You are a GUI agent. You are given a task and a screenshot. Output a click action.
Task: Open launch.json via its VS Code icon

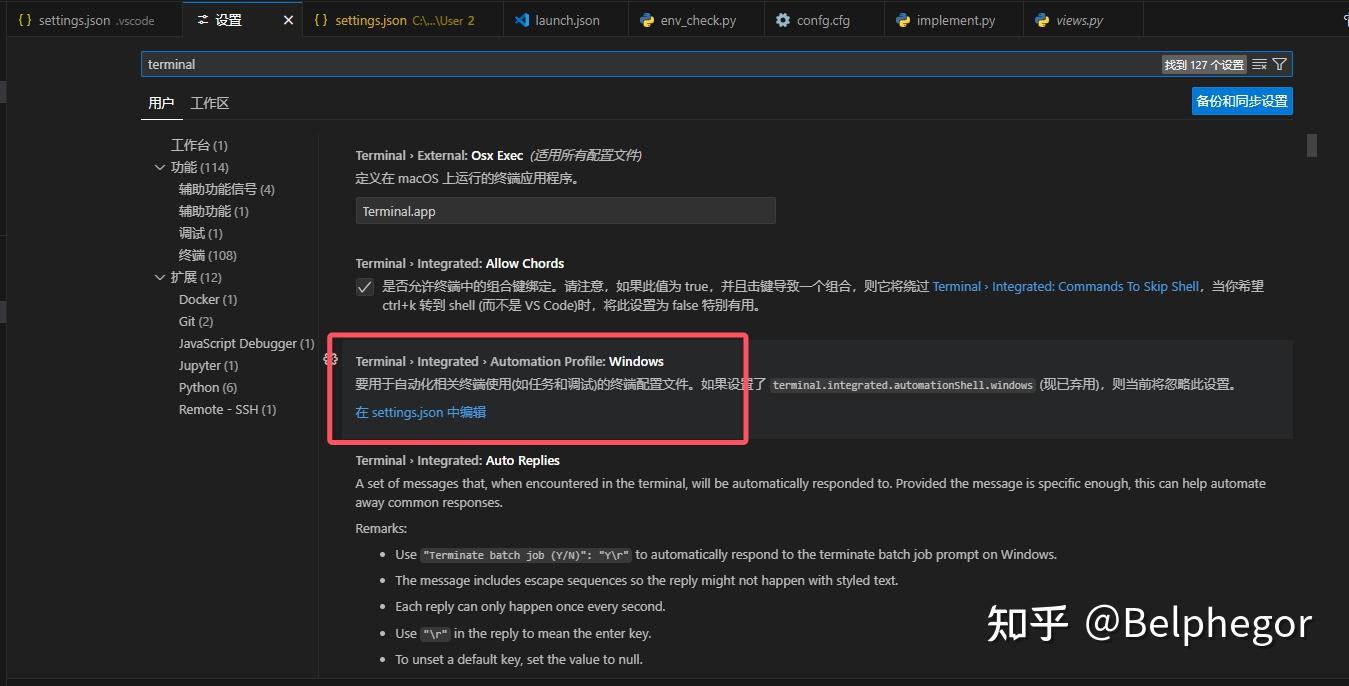(x=522, y=19)
